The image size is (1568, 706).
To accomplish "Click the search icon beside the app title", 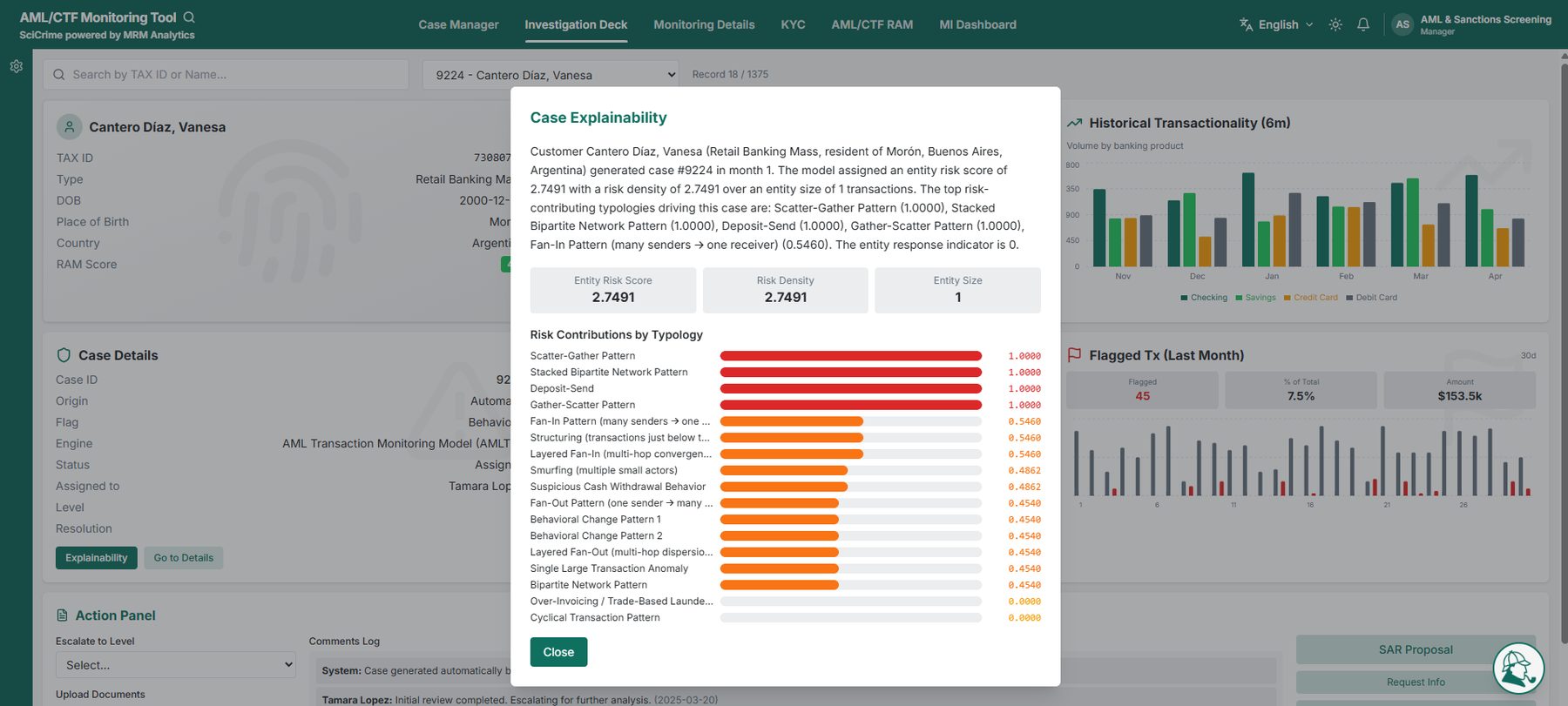I will (189, 17).
